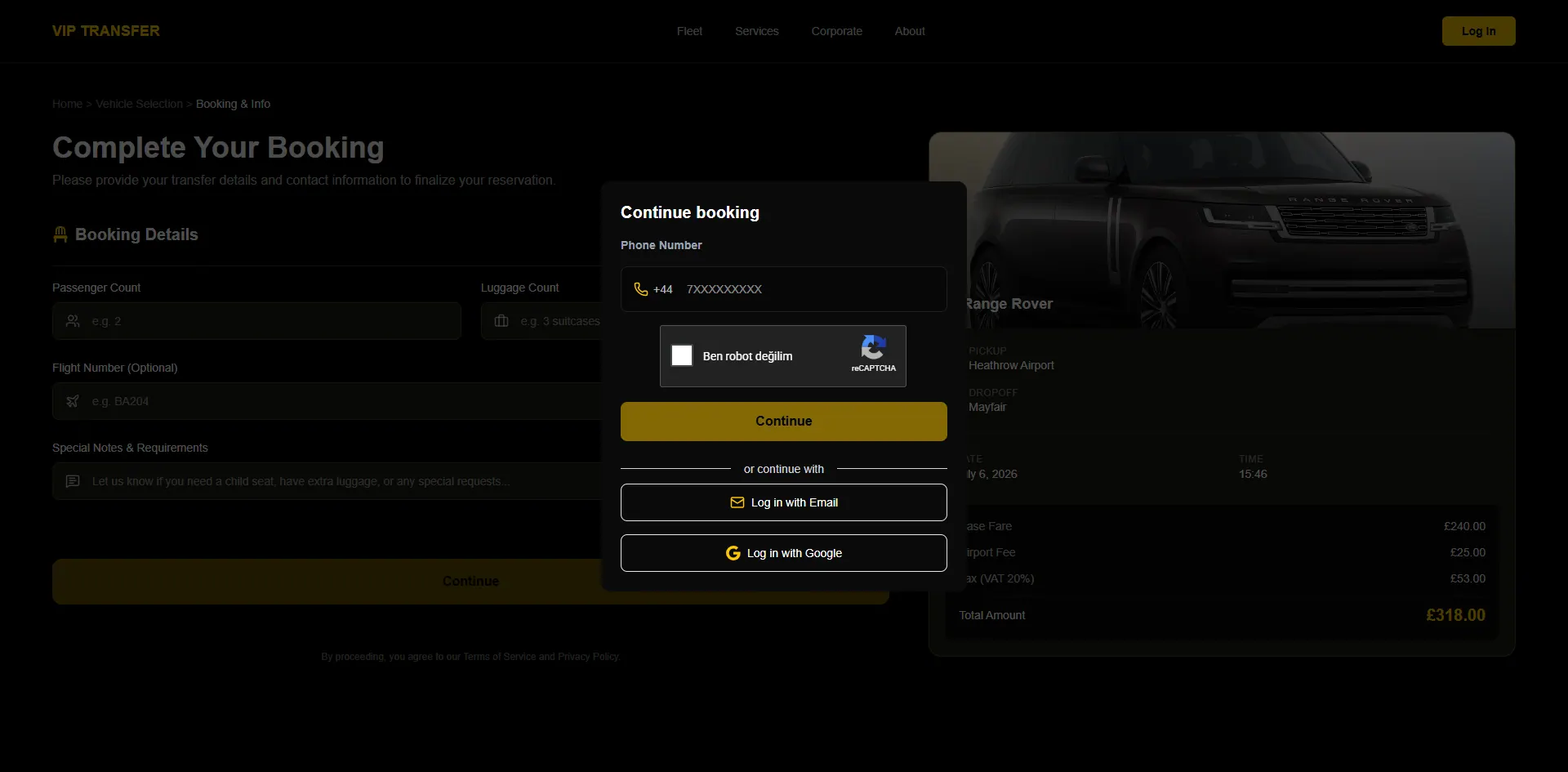Click the Google G logo icon
The width and height of the screenshot is (1568, 772).
(733, 553)
